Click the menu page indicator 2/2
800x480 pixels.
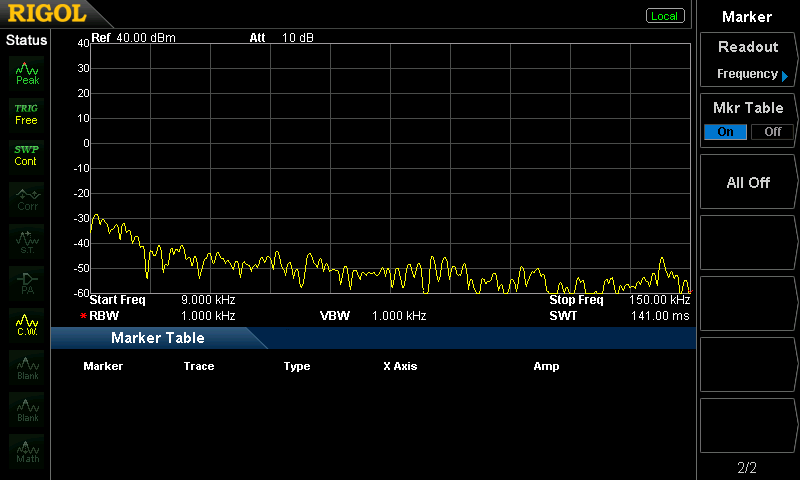(747, 468)
